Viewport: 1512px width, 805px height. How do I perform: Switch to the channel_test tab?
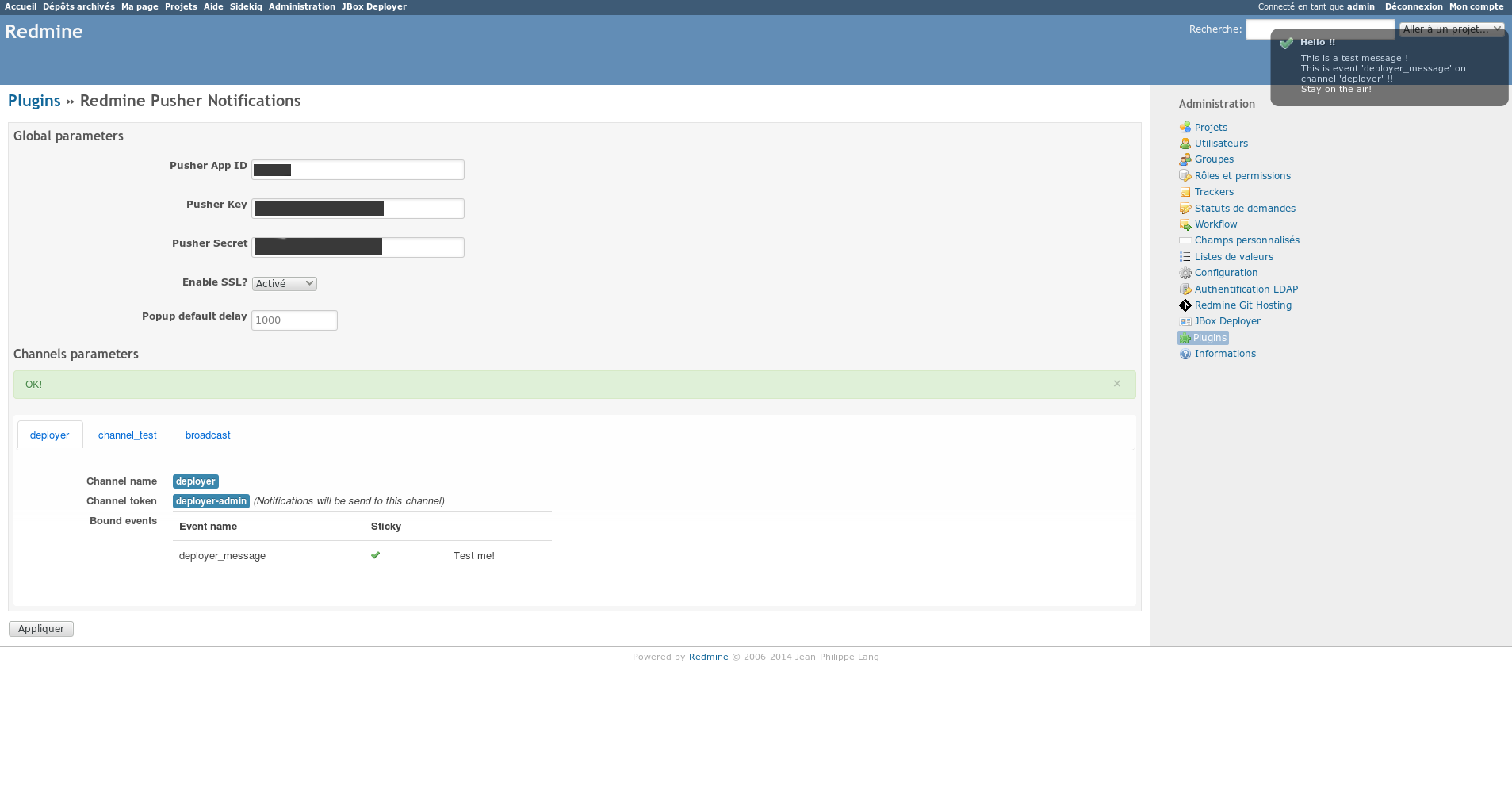tap(128, 435)
